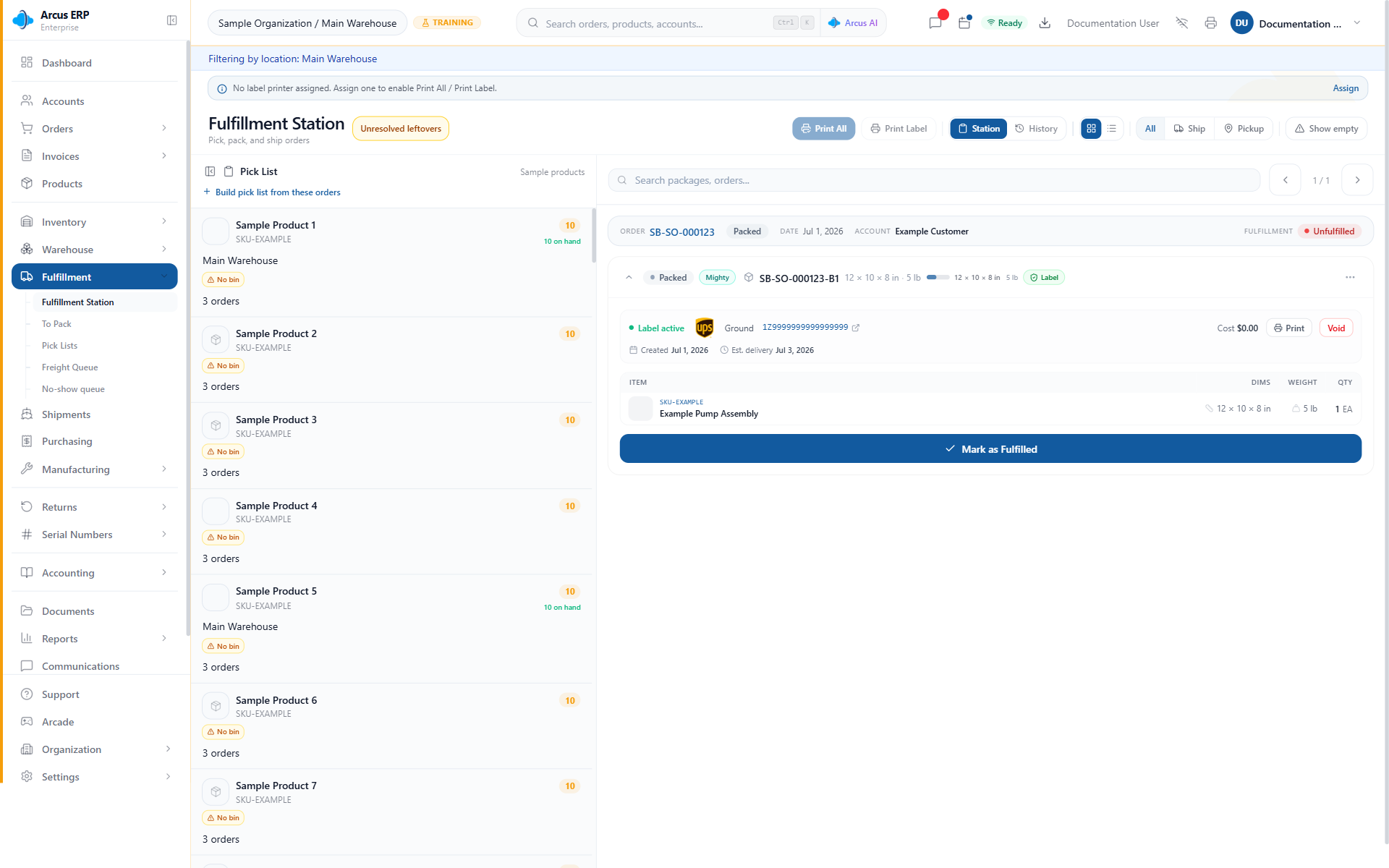The image size is (1389, 868).
Task: Click the global search field
Action: pos(658,23)
